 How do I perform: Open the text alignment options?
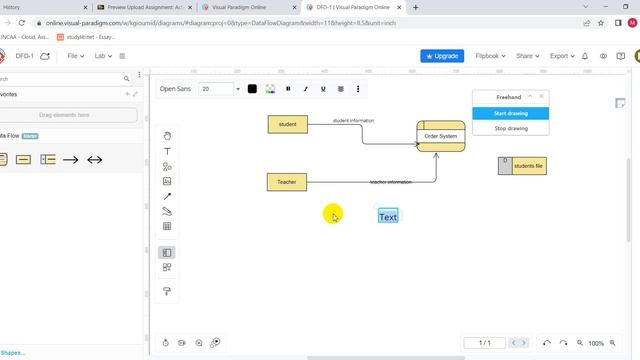340,89
